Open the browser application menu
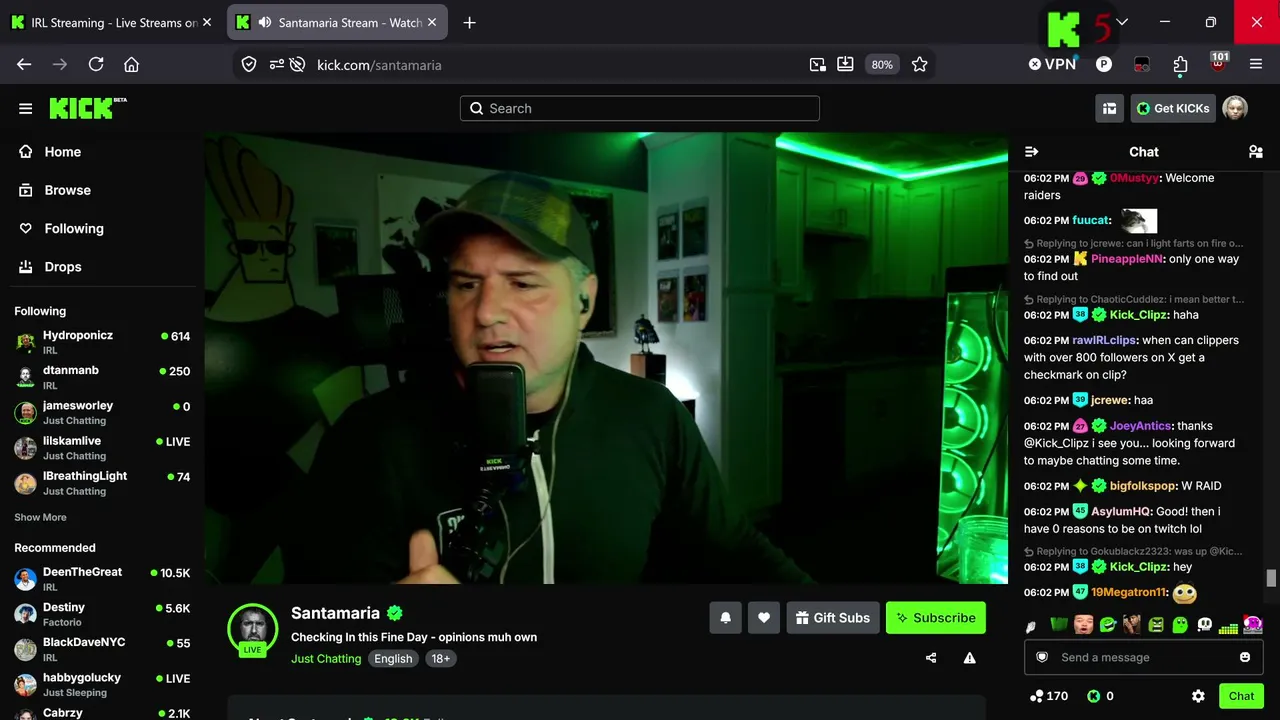 point(1256,65)
